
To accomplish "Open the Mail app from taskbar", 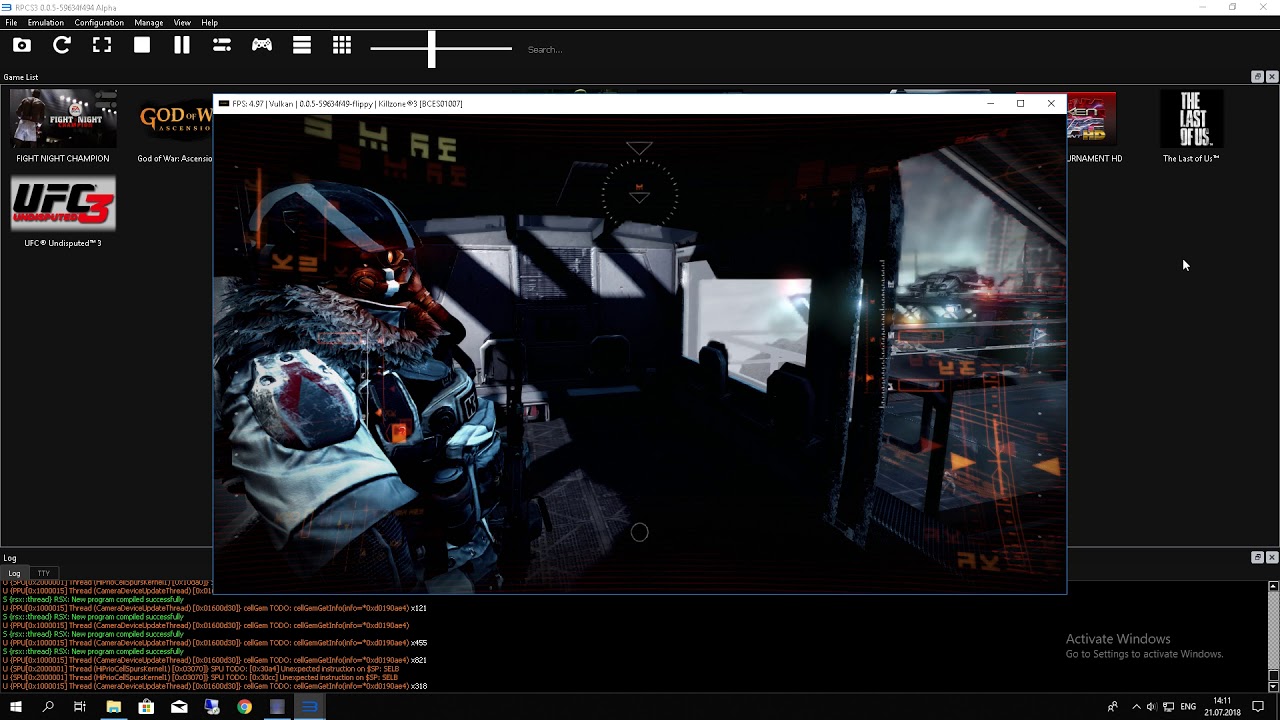I will point(179,706).
